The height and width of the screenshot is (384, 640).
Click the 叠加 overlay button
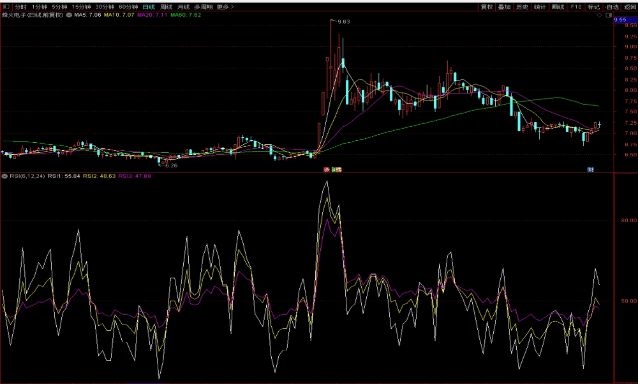(504, 7)
